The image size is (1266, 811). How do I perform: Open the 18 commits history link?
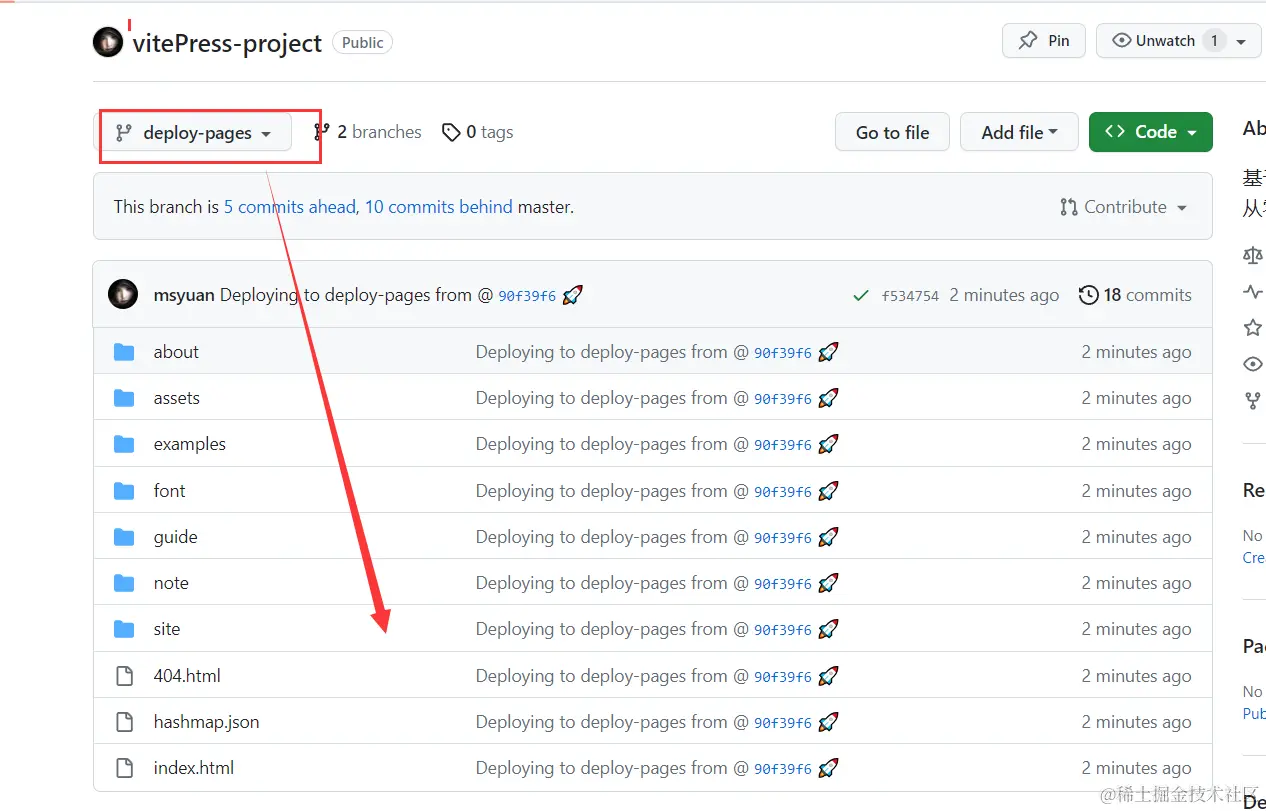click(1135, 295)
